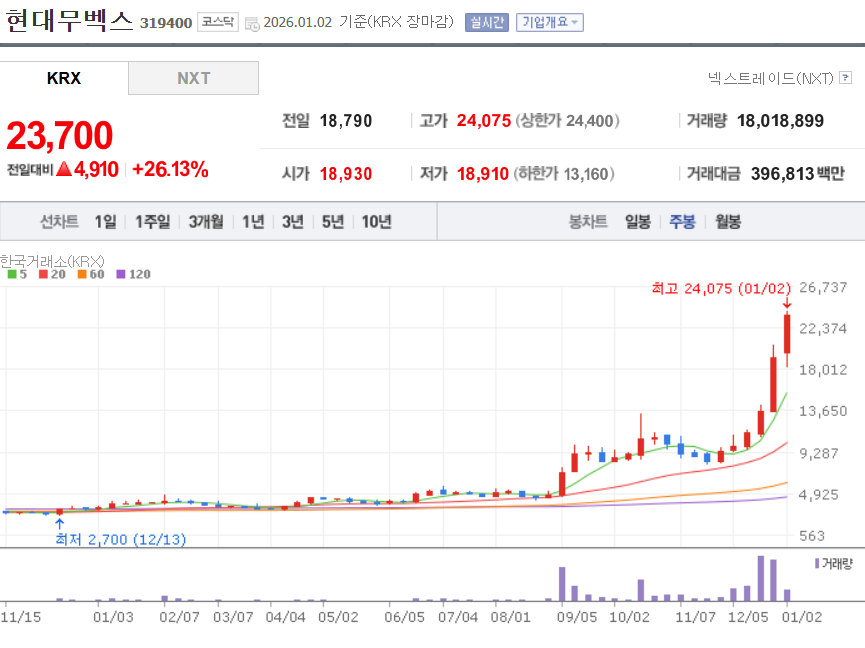Show the 월봉 monthly candle chart

tap(728, 221)
